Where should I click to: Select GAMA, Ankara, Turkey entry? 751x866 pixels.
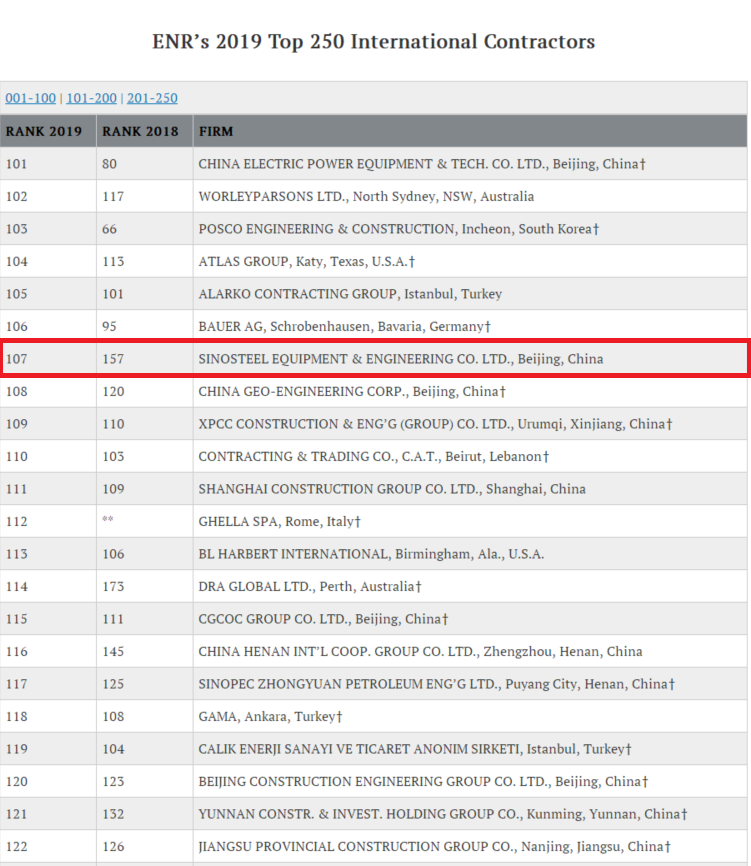[x=271, y=717]
